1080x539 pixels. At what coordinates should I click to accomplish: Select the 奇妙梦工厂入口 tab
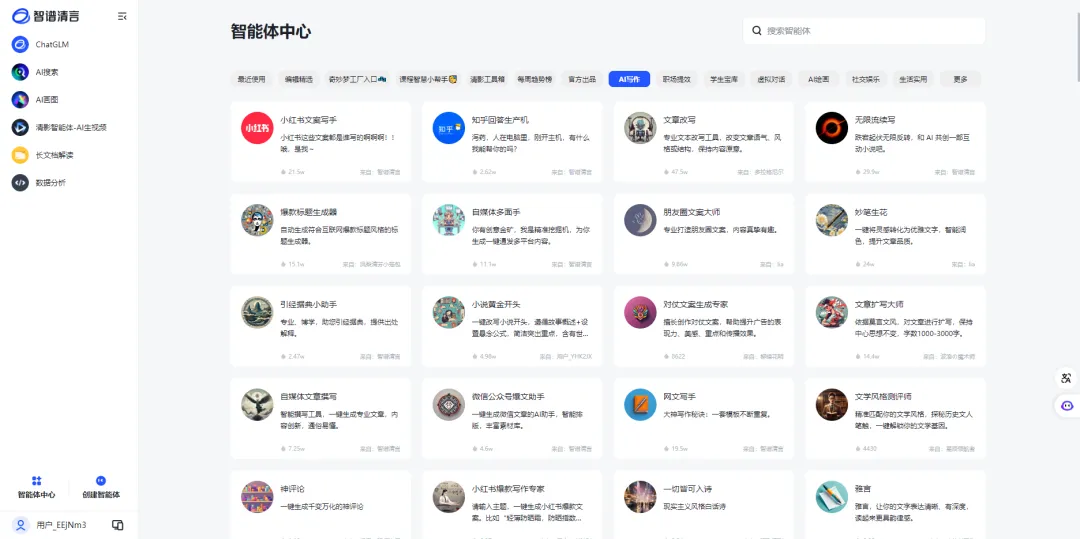tap(357, 79)
